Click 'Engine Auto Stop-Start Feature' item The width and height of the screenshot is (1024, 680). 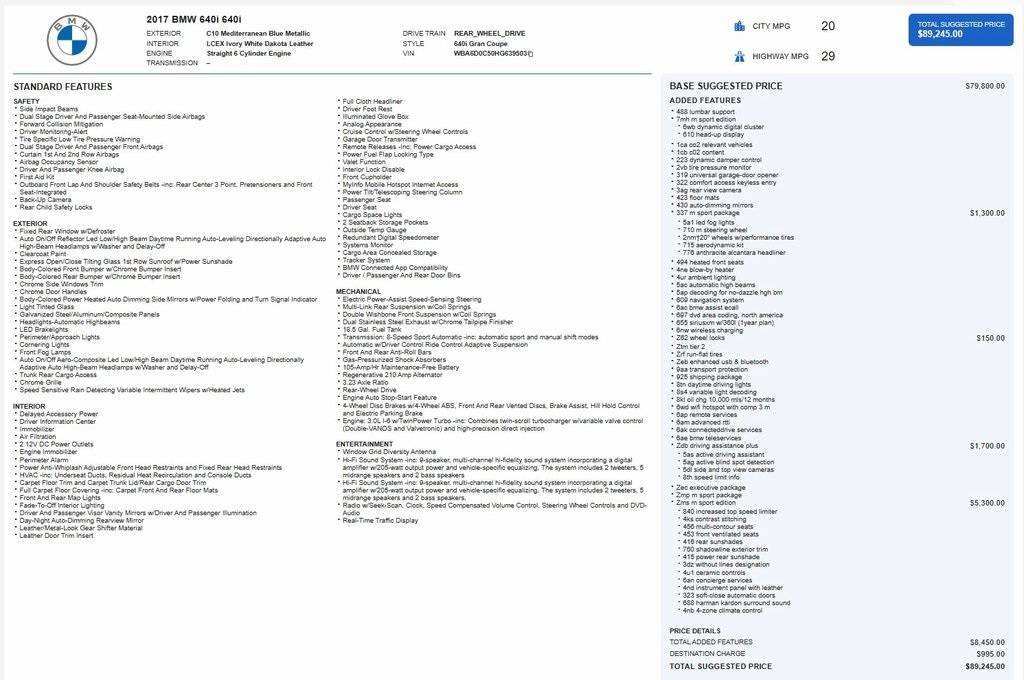click(390, 398)
